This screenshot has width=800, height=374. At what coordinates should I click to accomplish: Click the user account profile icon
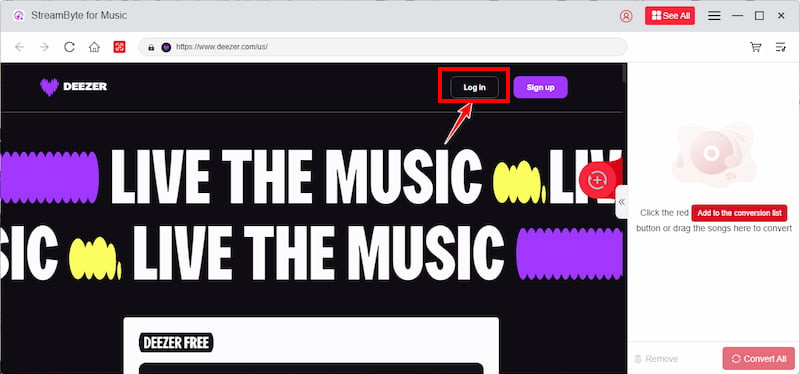(626, 16)
